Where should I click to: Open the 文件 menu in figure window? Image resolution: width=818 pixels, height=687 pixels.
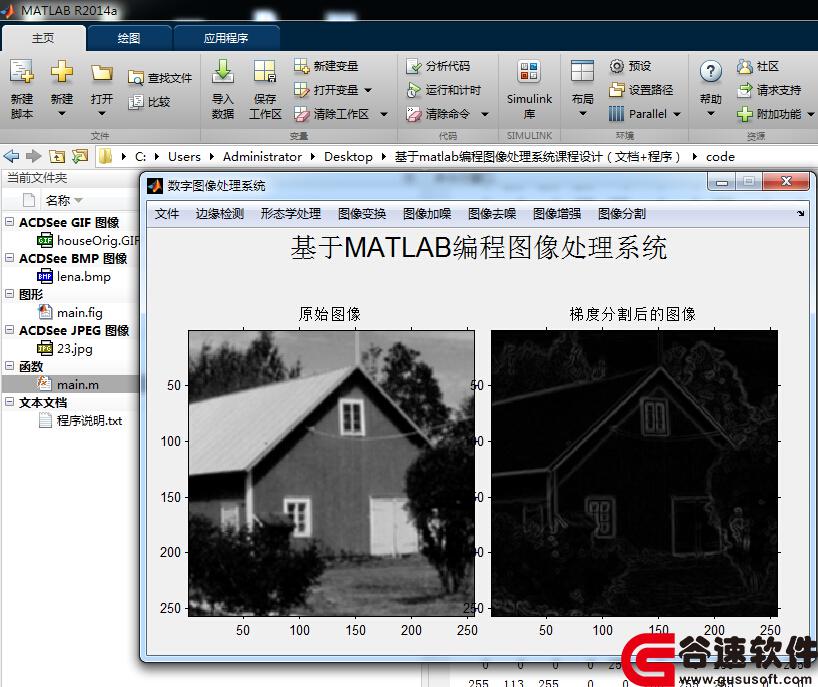167,213
